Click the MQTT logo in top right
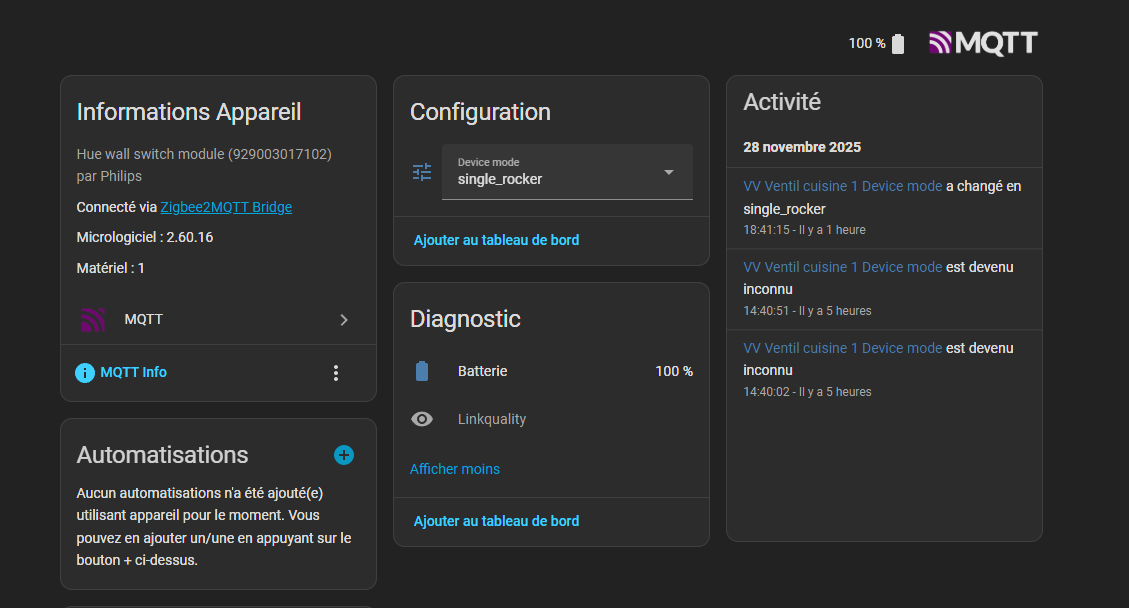 click(983, 43)
